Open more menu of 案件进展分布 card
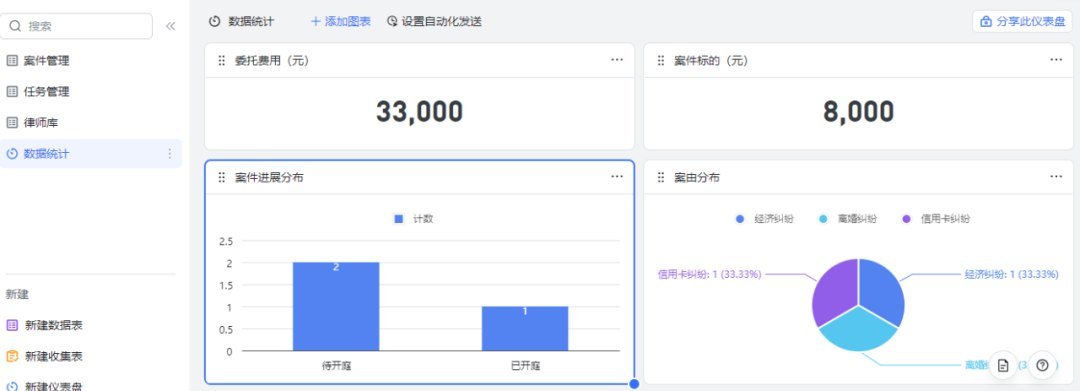 tap(616, 177)
